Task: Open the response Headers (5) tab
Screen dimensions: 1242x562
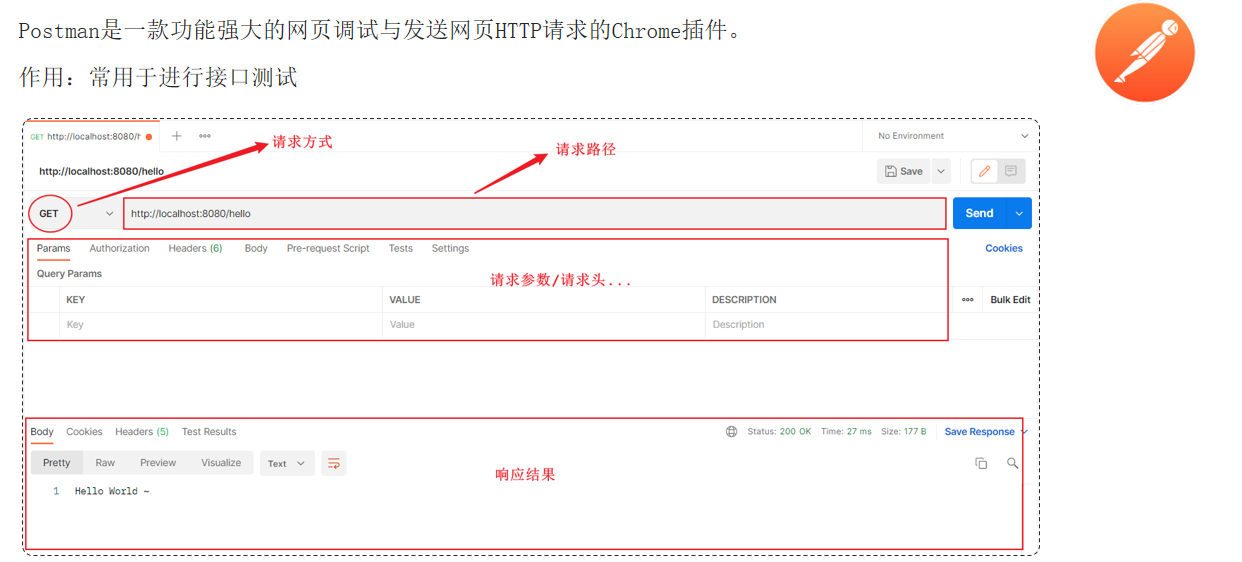Action: [x=142, y=432]
